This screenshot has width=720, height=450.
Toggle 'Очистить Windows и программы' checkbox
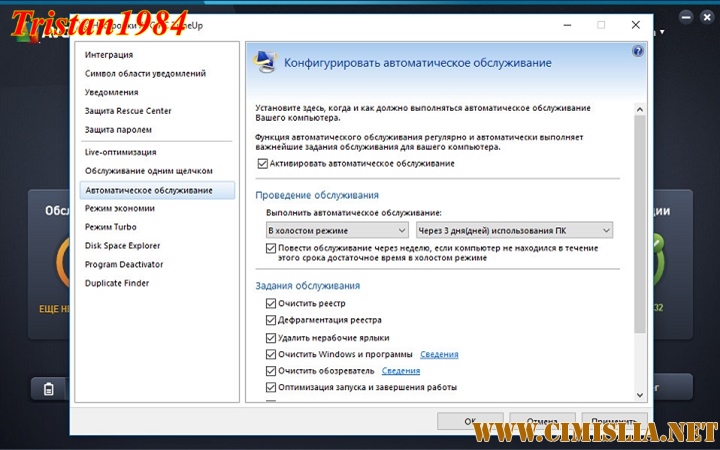point(270,354)
